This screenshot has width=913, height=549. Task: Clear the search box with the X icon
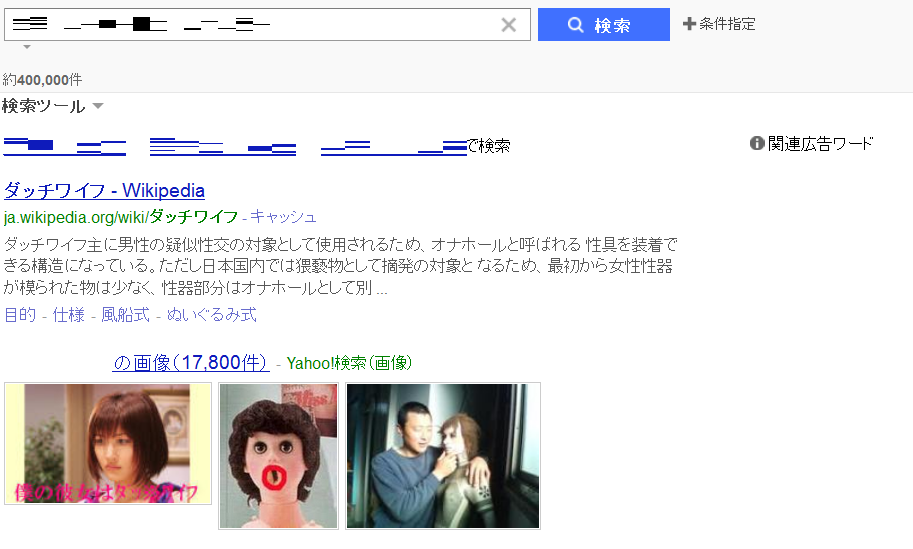pyautogui.click(x=508, y=25)
